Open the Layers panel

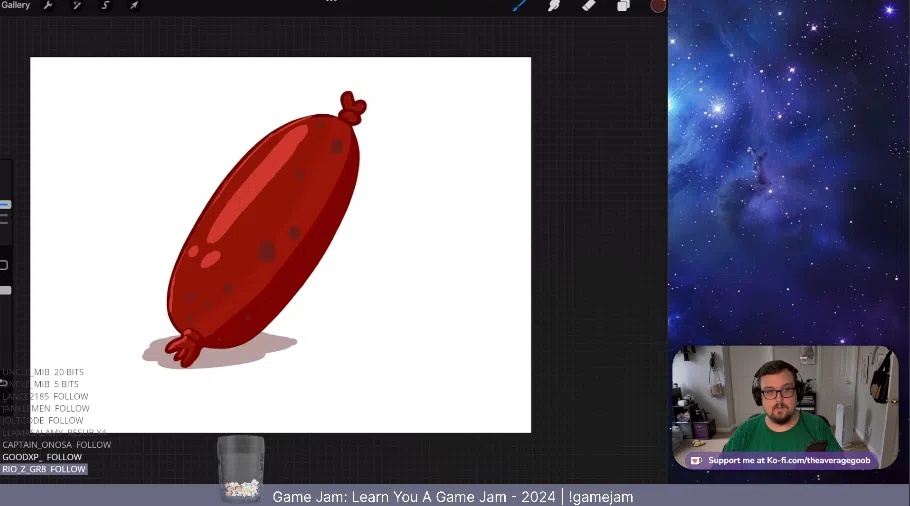623,6
